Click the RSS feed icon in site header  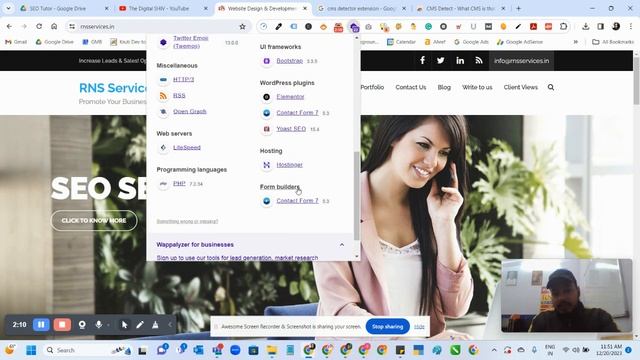click(x=479, y=60)
